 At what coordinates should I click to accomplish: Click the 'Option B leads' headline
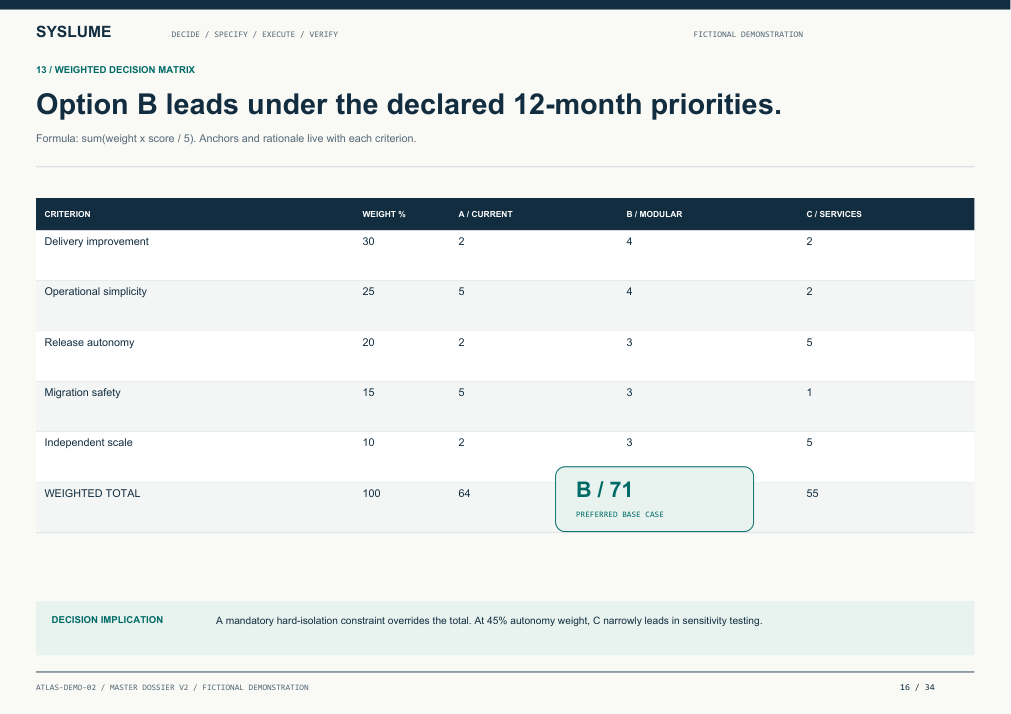click(409, 104)
